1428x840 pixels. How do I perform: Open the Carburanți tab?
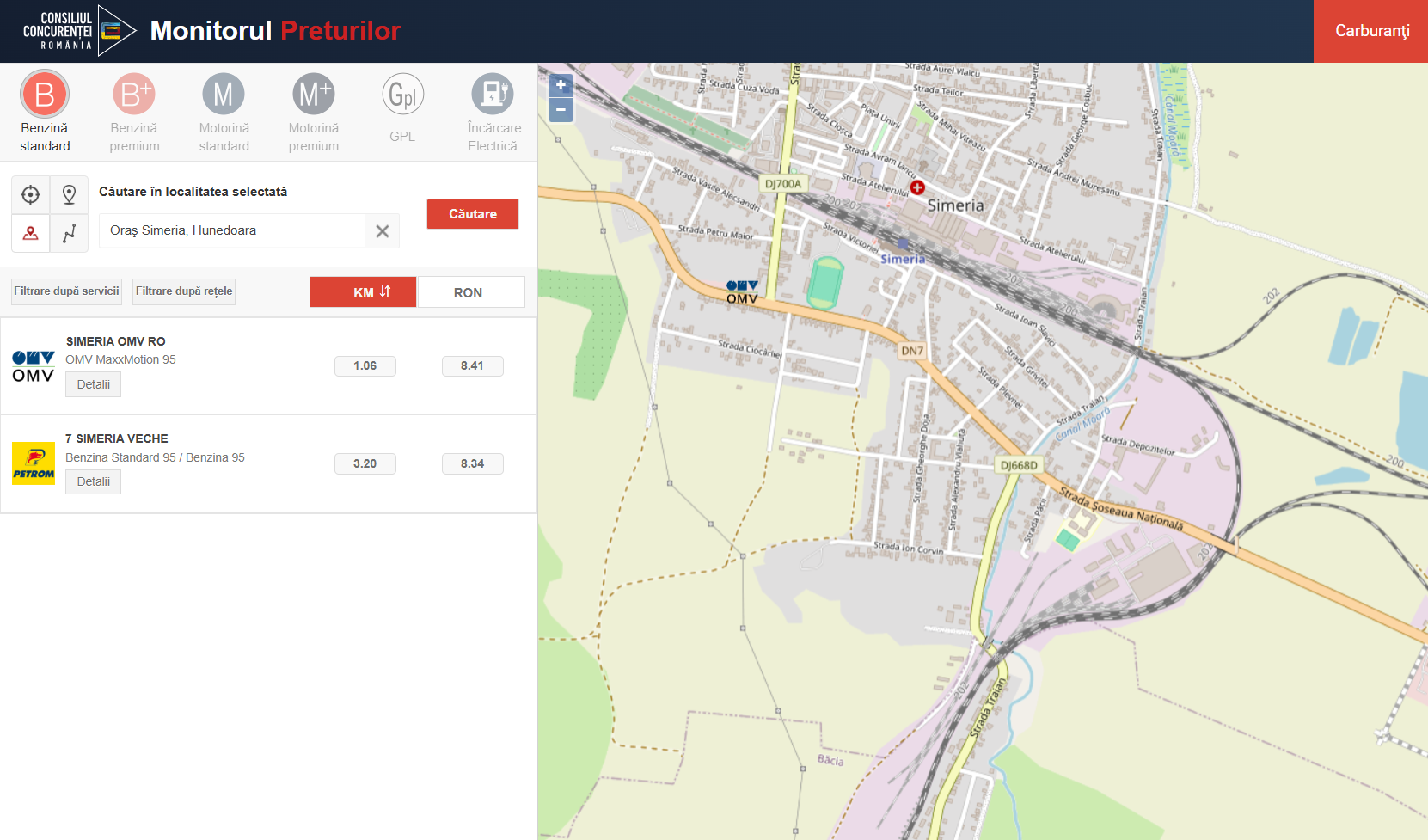pos(1371,31)
